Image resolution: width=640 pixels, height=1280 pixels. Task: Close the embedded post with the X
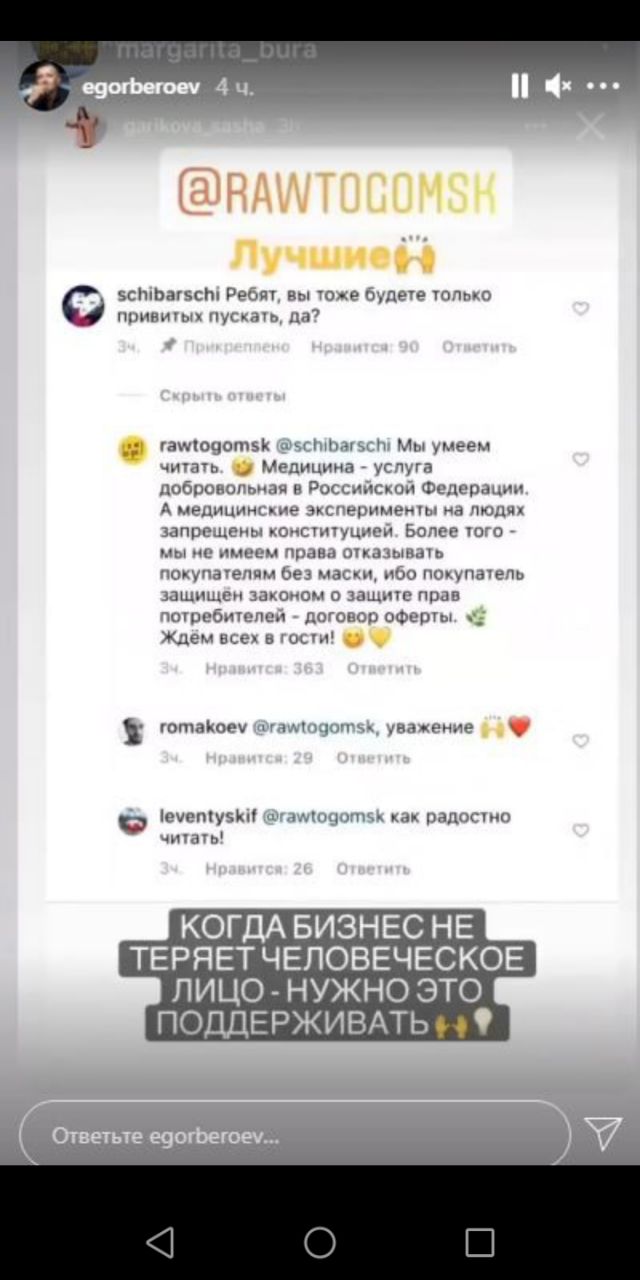(590, 127)
